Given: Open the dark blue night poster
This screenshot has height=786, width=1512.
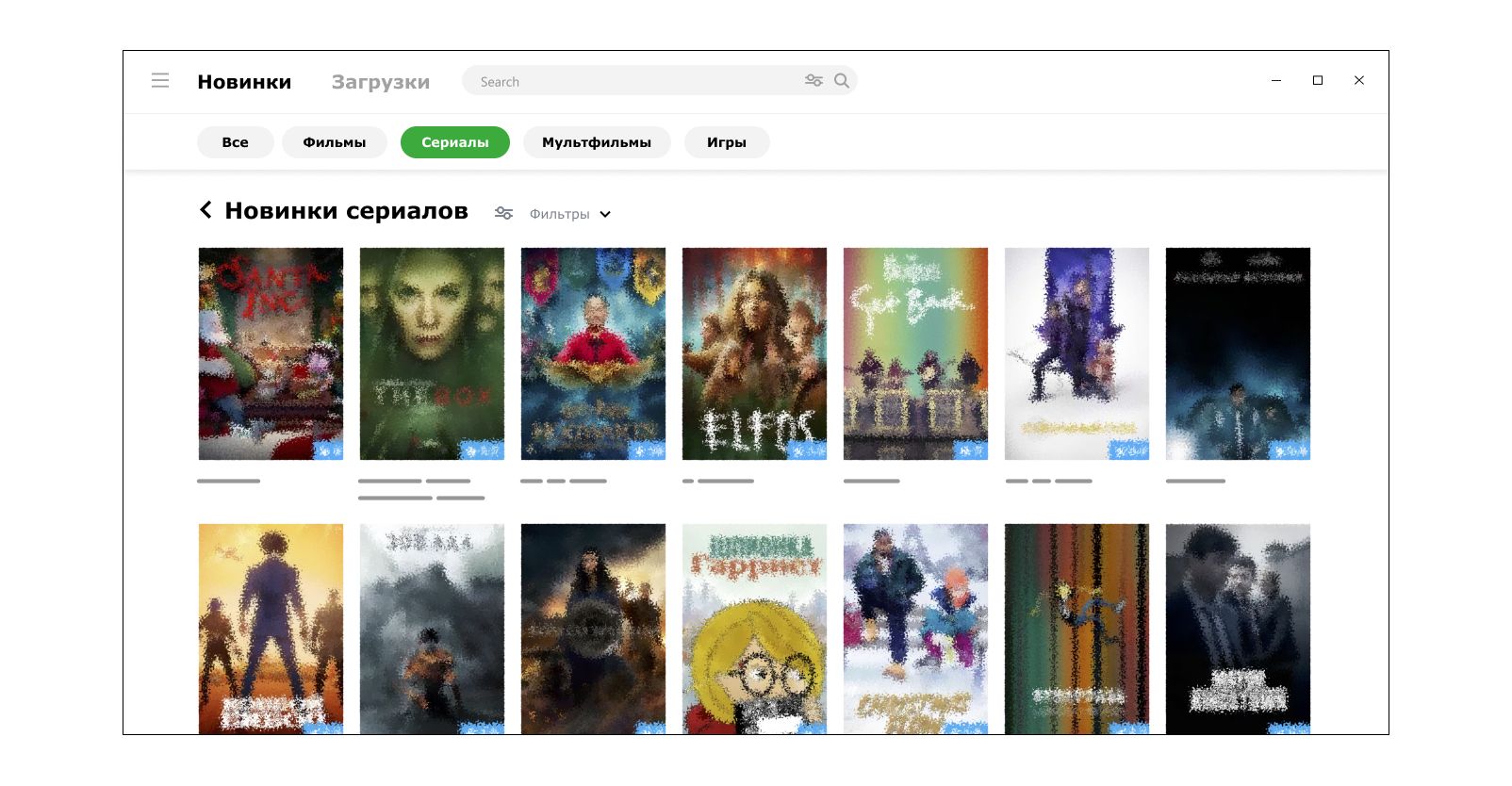Looking at the screenshot, I should [x=1238, y=353].
